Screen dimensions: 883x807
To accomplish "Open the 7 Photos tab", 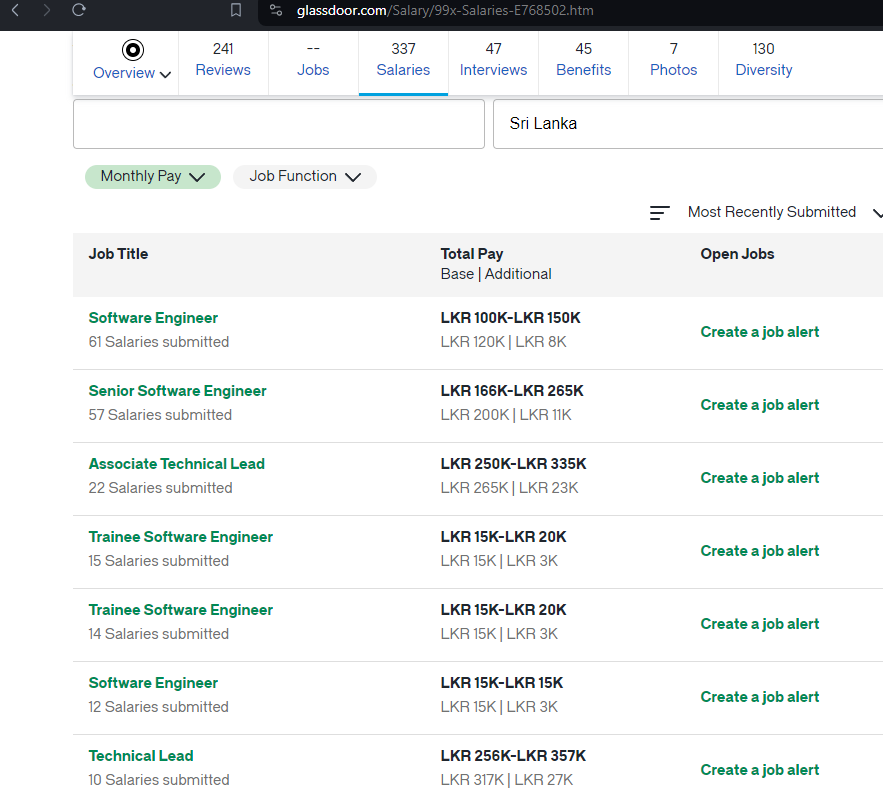I will [674, 59].
